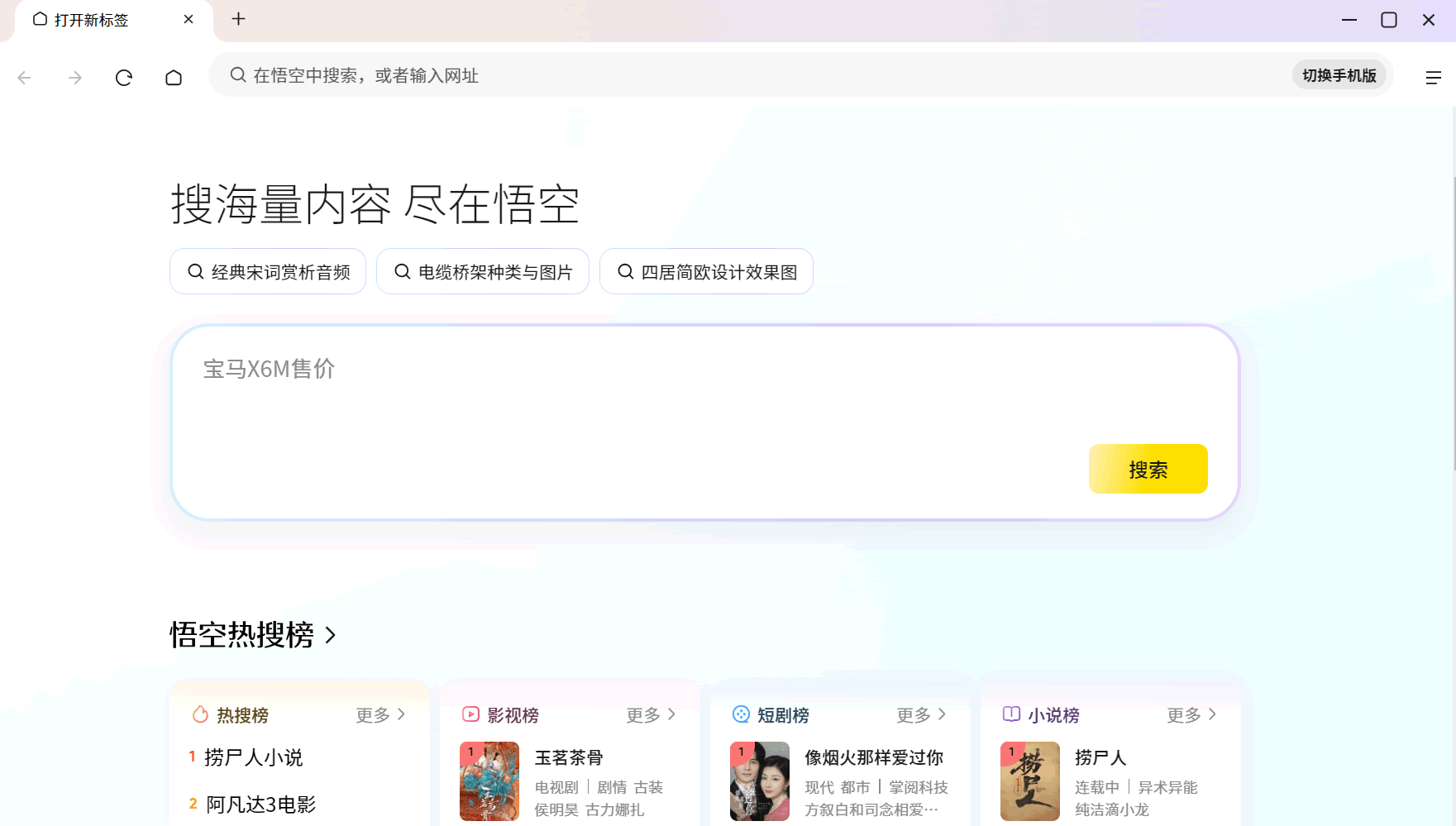Go to the home page icon
1456x826 pixels.
tap(174, 78)
